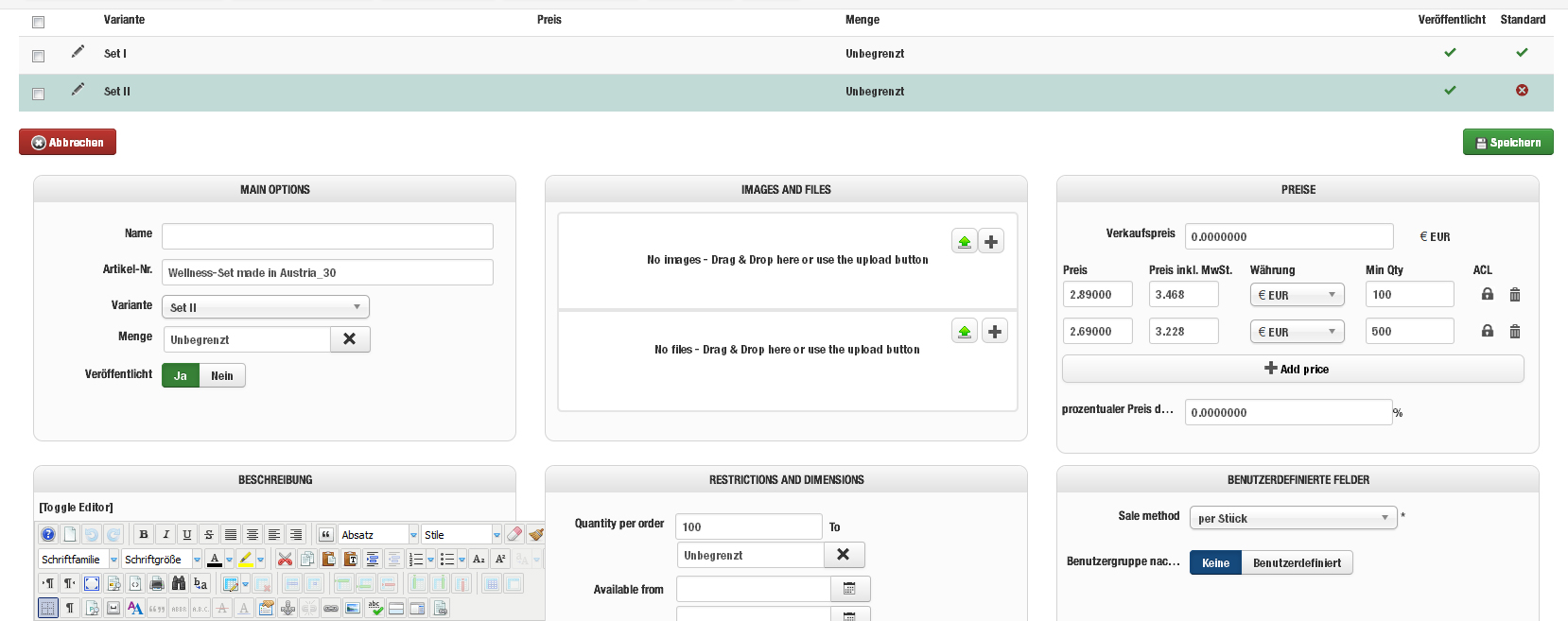The height and width of the screenshot is (621, 1568).
Task: Apply strikethrough formatting in the editor
Action: click(x=209, y=534)
